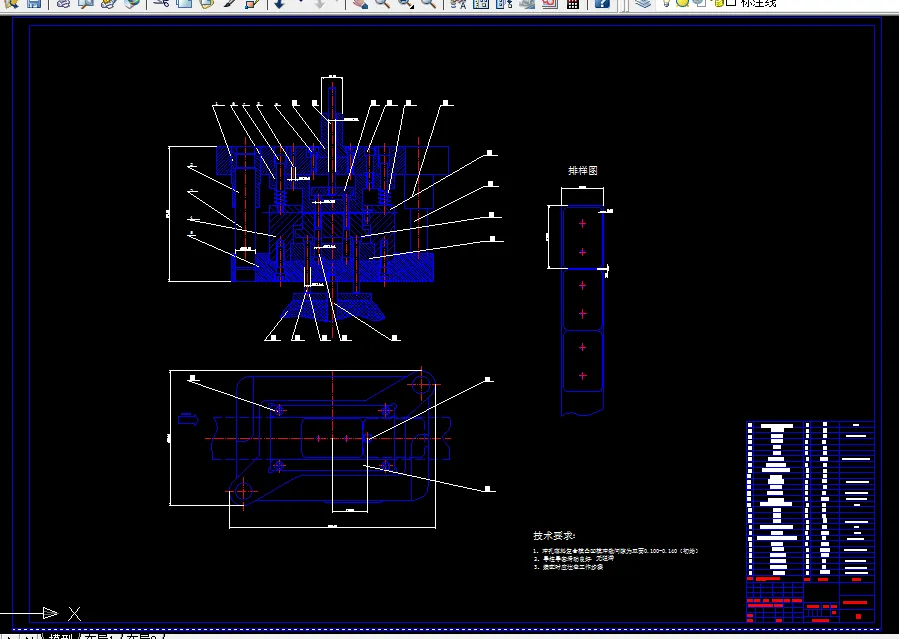Screen dimensions: 899x639
Task: Cut selection with the scissors icon
Action: click(x=161, y=3)
